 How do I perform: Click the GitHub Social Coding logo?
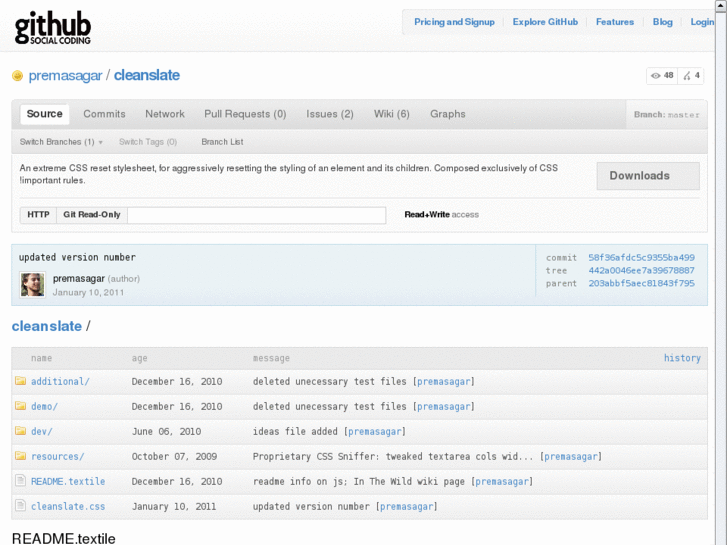point(53,27)
